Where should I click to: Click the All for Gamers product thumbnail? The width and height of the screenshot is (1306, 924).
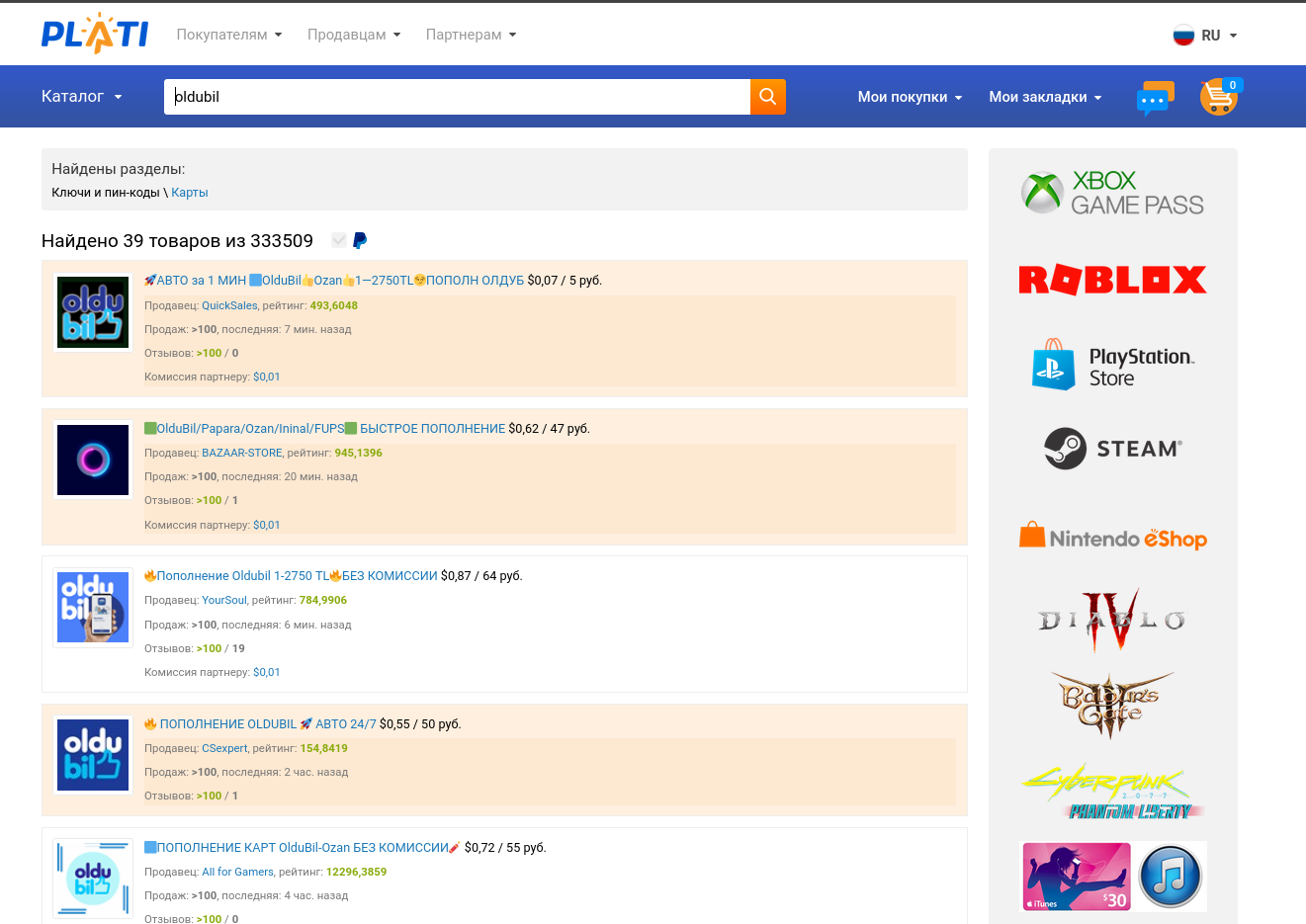(93, 879)
